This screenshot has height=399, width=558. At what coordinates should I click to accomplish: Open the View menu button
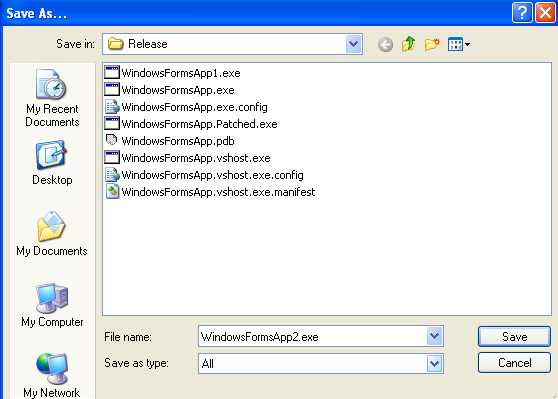[x=459, y=44]
